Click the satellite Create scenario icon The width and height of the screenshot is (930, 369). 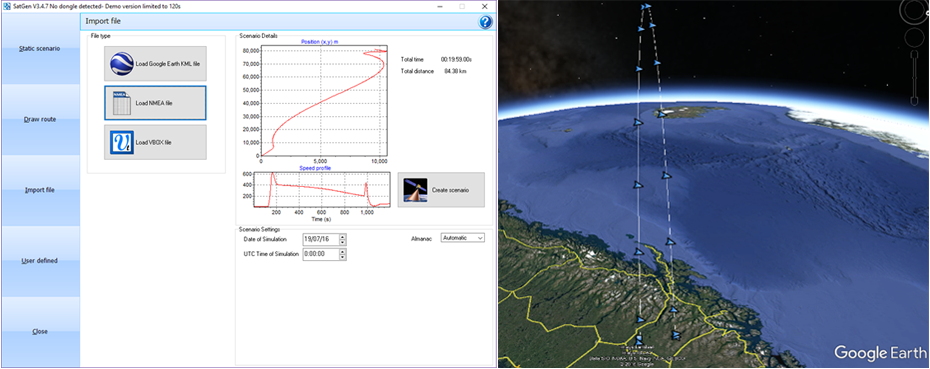click(x=415, y=190)
